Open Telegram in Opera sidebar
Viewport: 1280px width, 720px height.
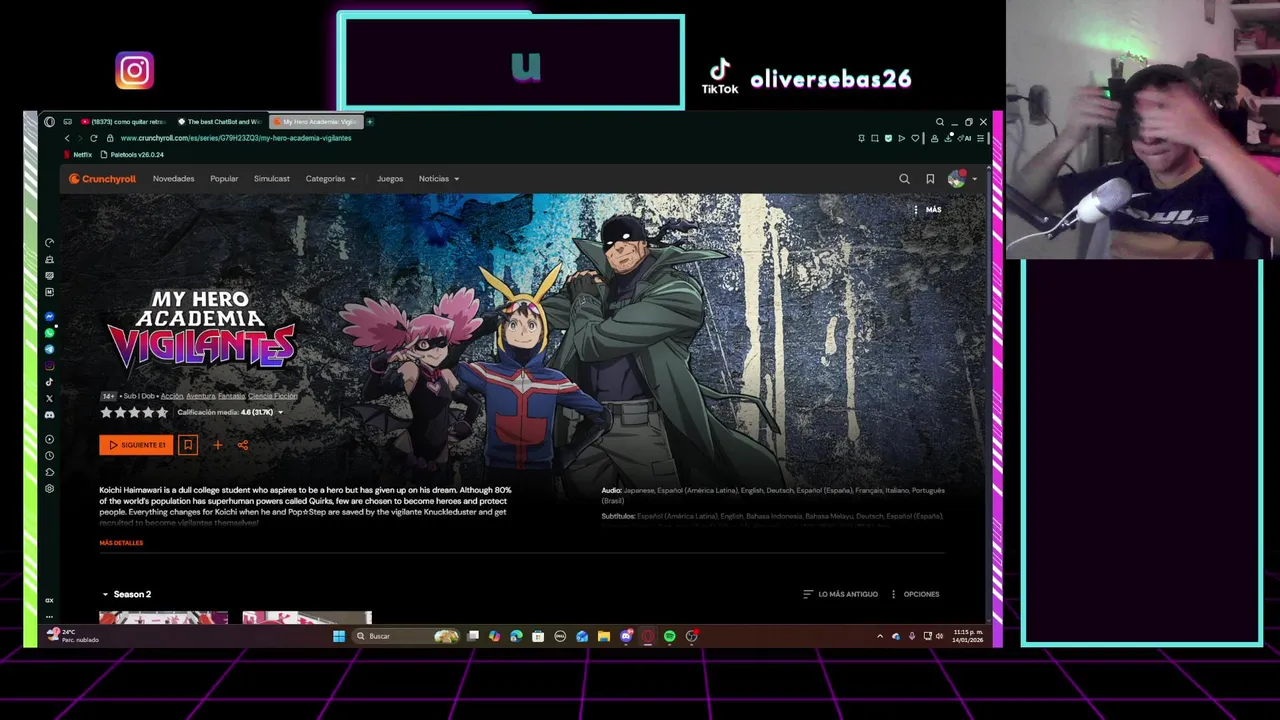point(49,349)
